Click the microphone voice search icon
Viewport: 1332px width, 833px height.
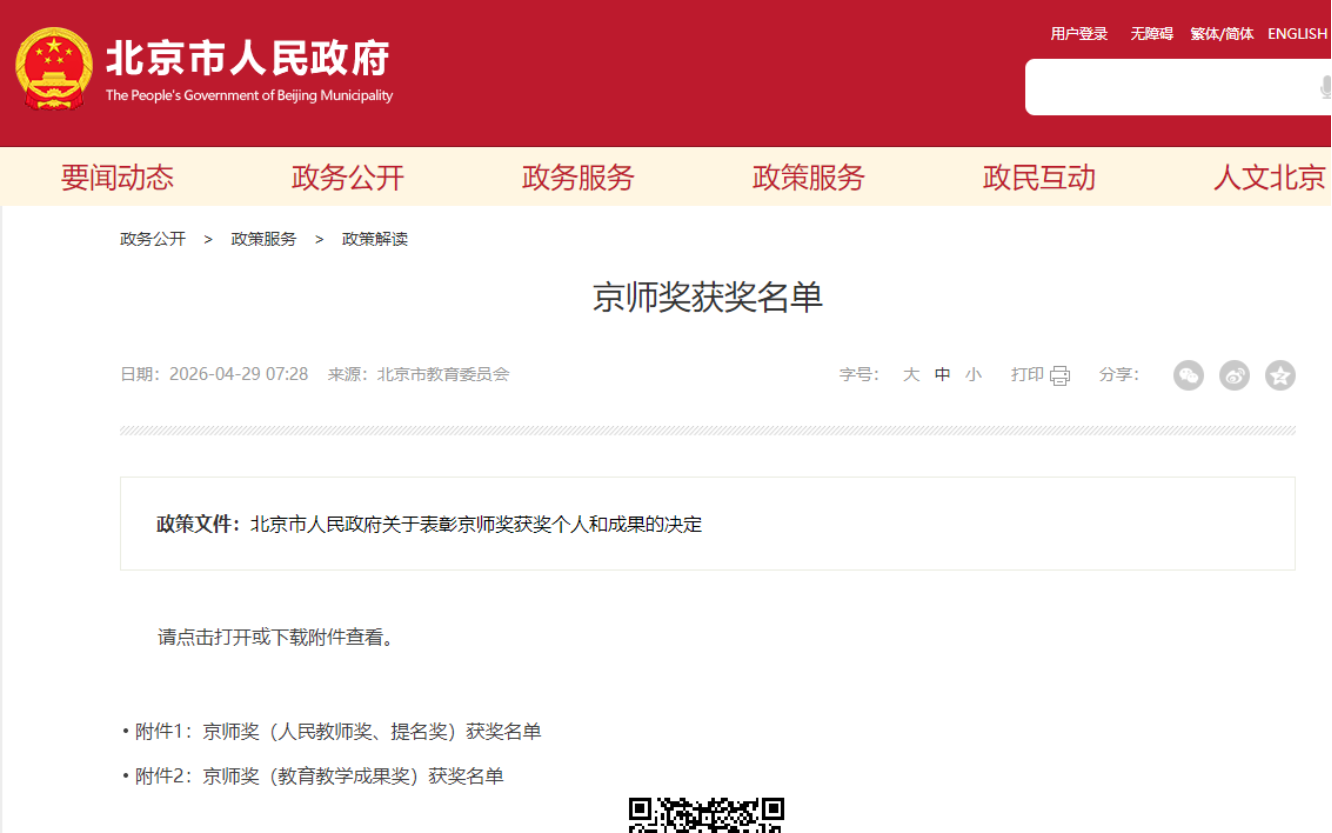tap(1324, 88)
